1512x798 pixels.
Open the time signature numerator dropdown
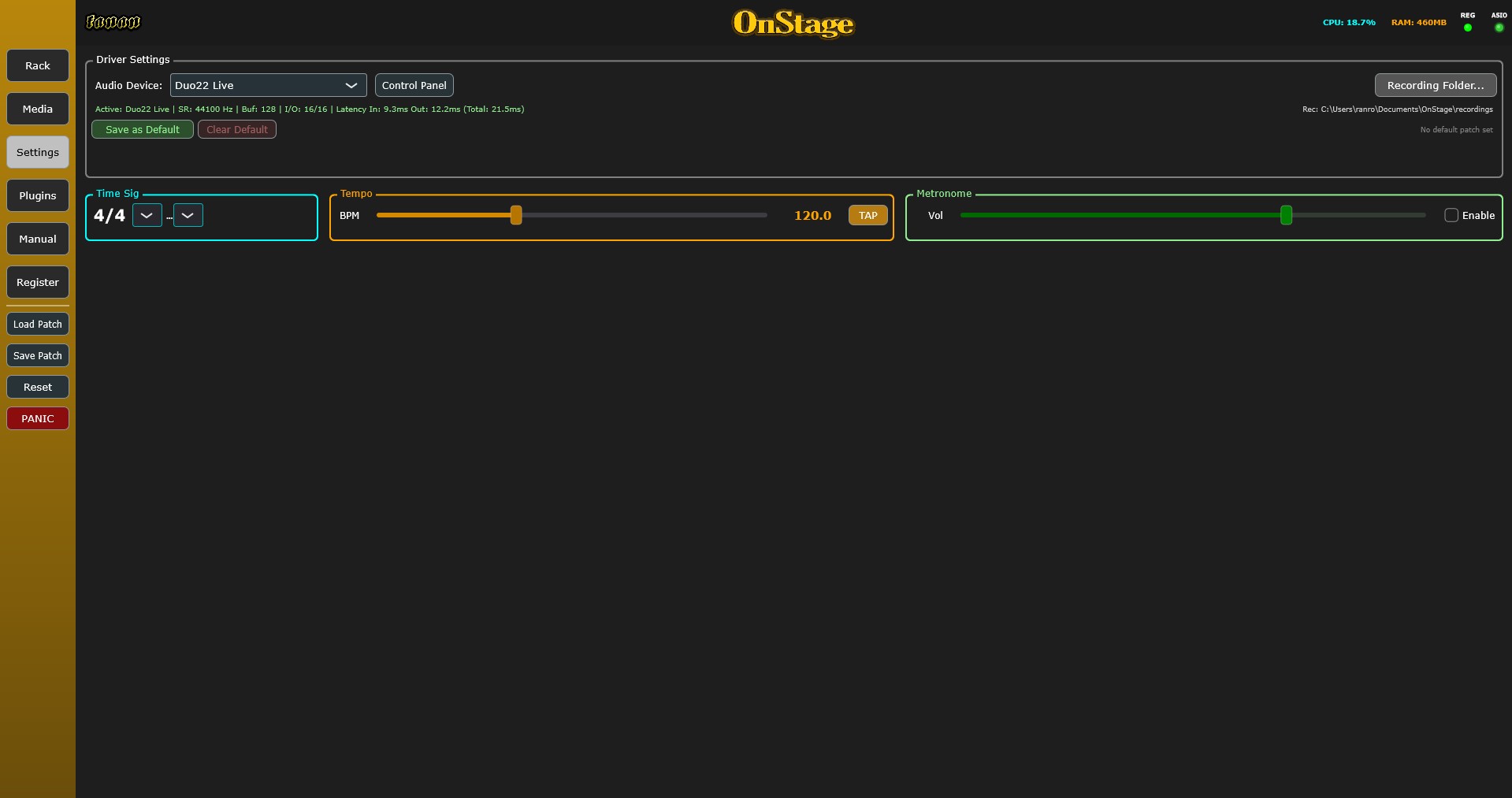[147, 215]
